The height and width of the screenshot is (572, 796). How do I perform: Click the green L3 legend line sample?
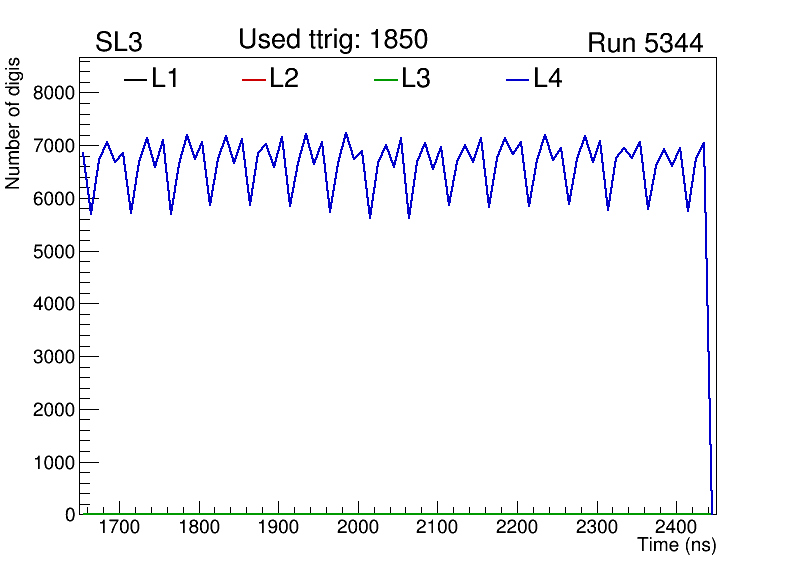pyautogui.click(x=385, y=80)
